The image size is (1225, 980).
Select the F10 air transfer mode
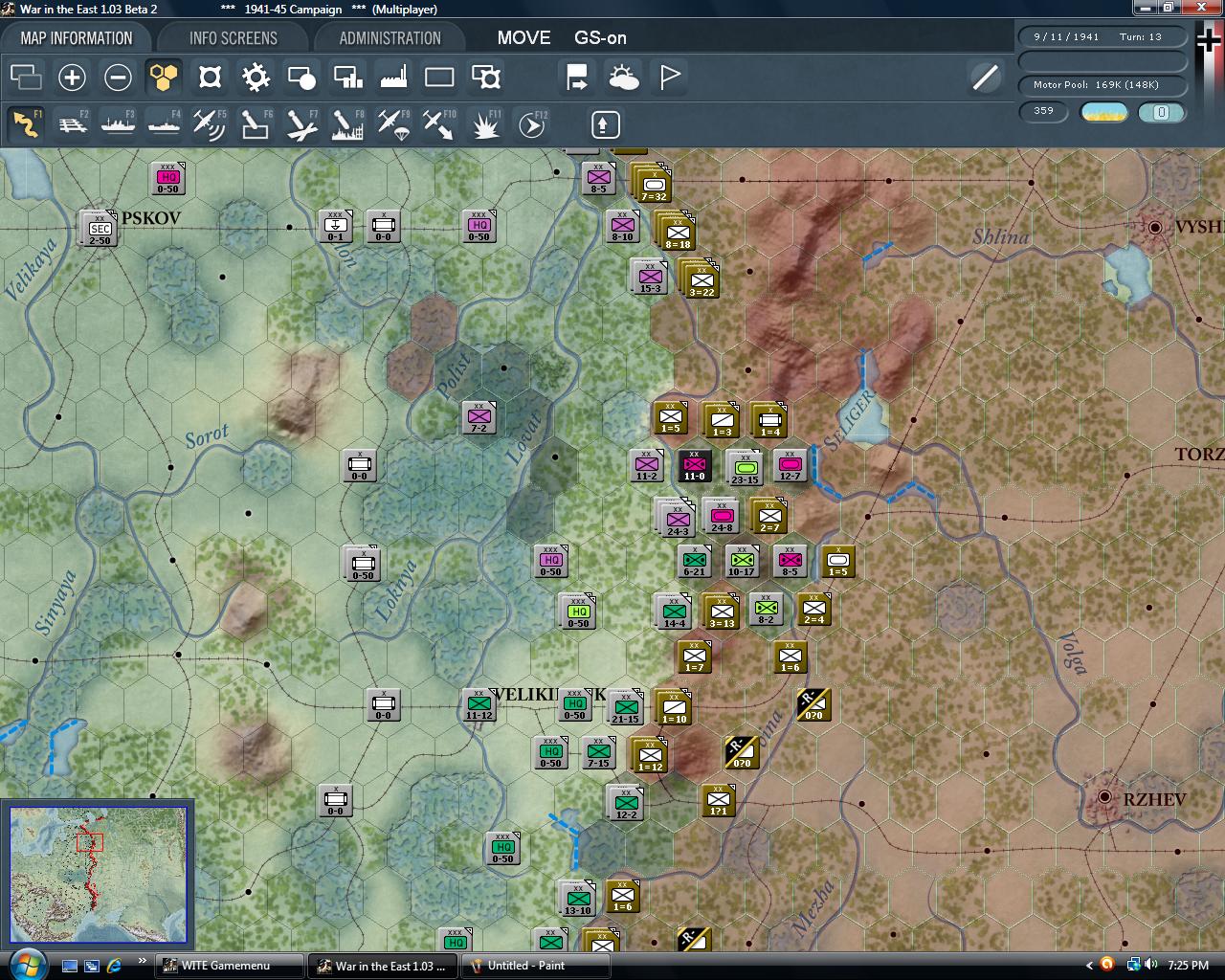click(x=439, y=124)
